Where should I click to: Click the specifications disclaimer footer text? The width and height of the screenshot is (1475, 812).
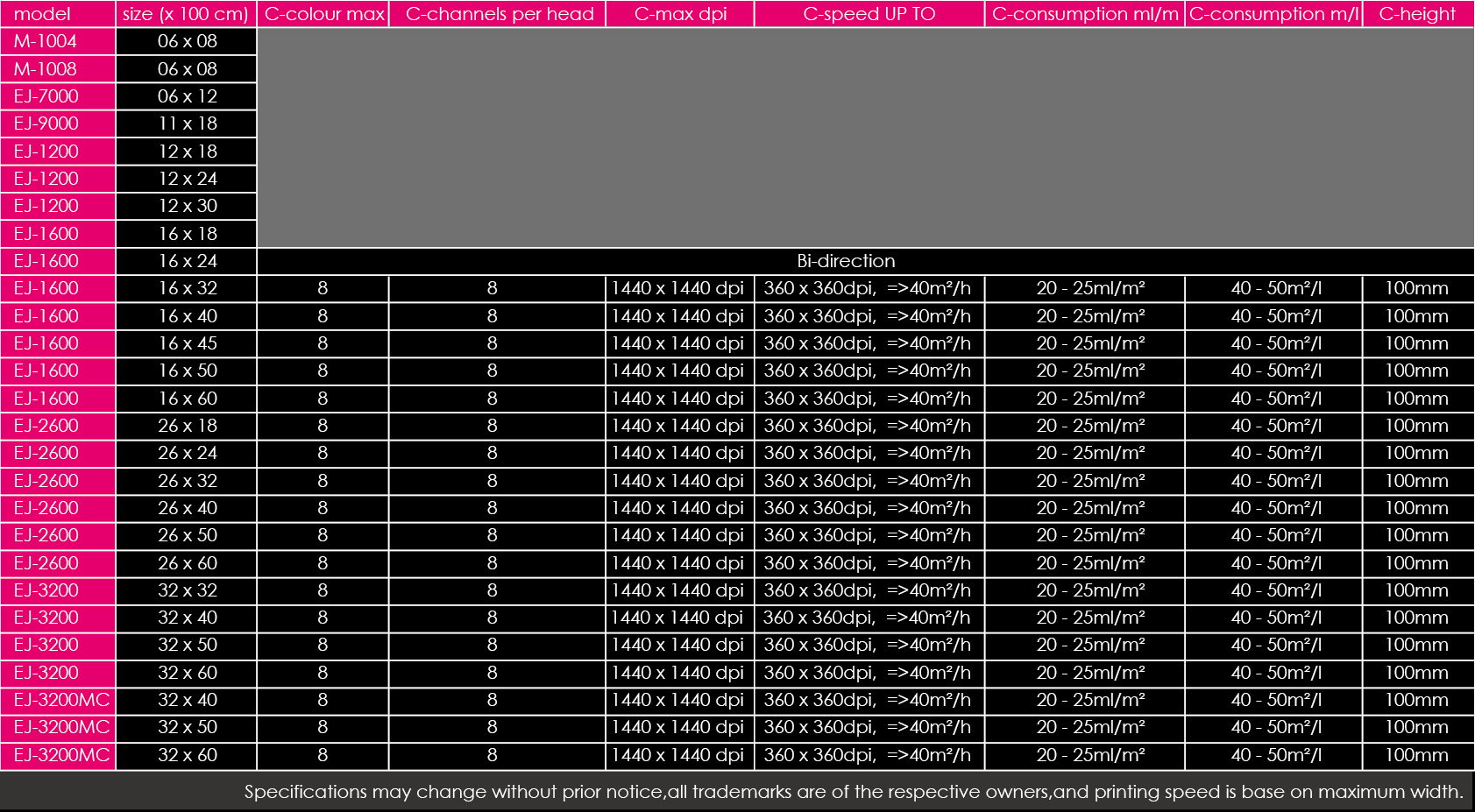853,792
